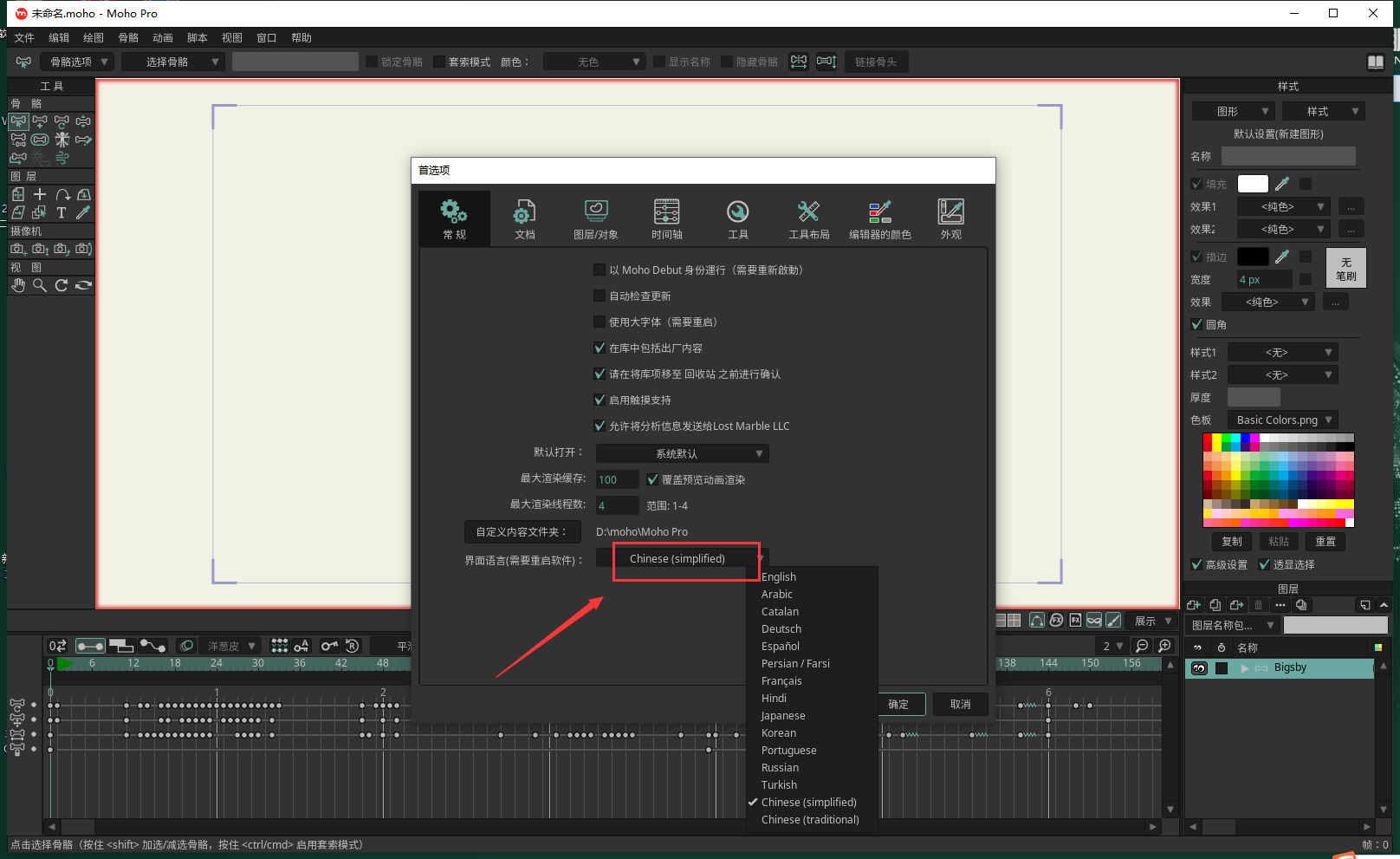Uncheck 在库中包括出厂内容
The image size is (1400, 859).
[600, 348]
